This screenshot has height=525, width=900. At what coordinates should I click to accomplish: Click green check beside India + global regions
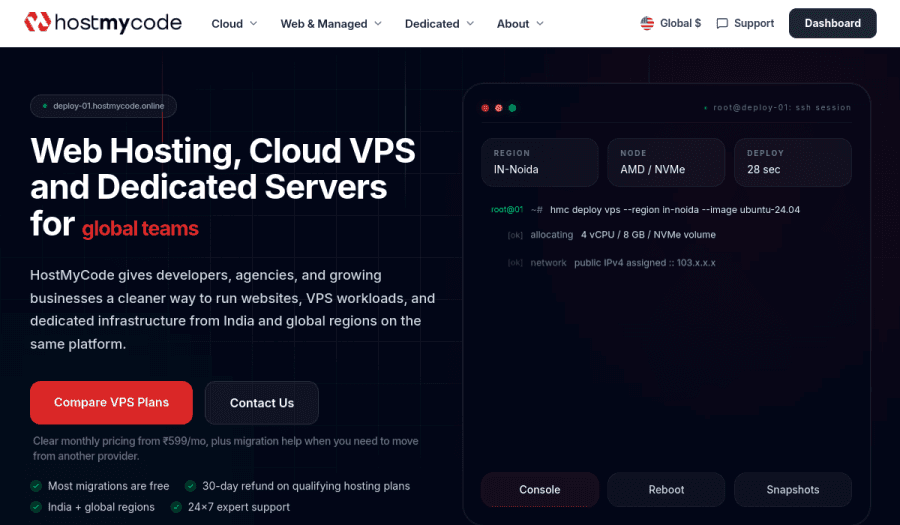click(36, 507)
